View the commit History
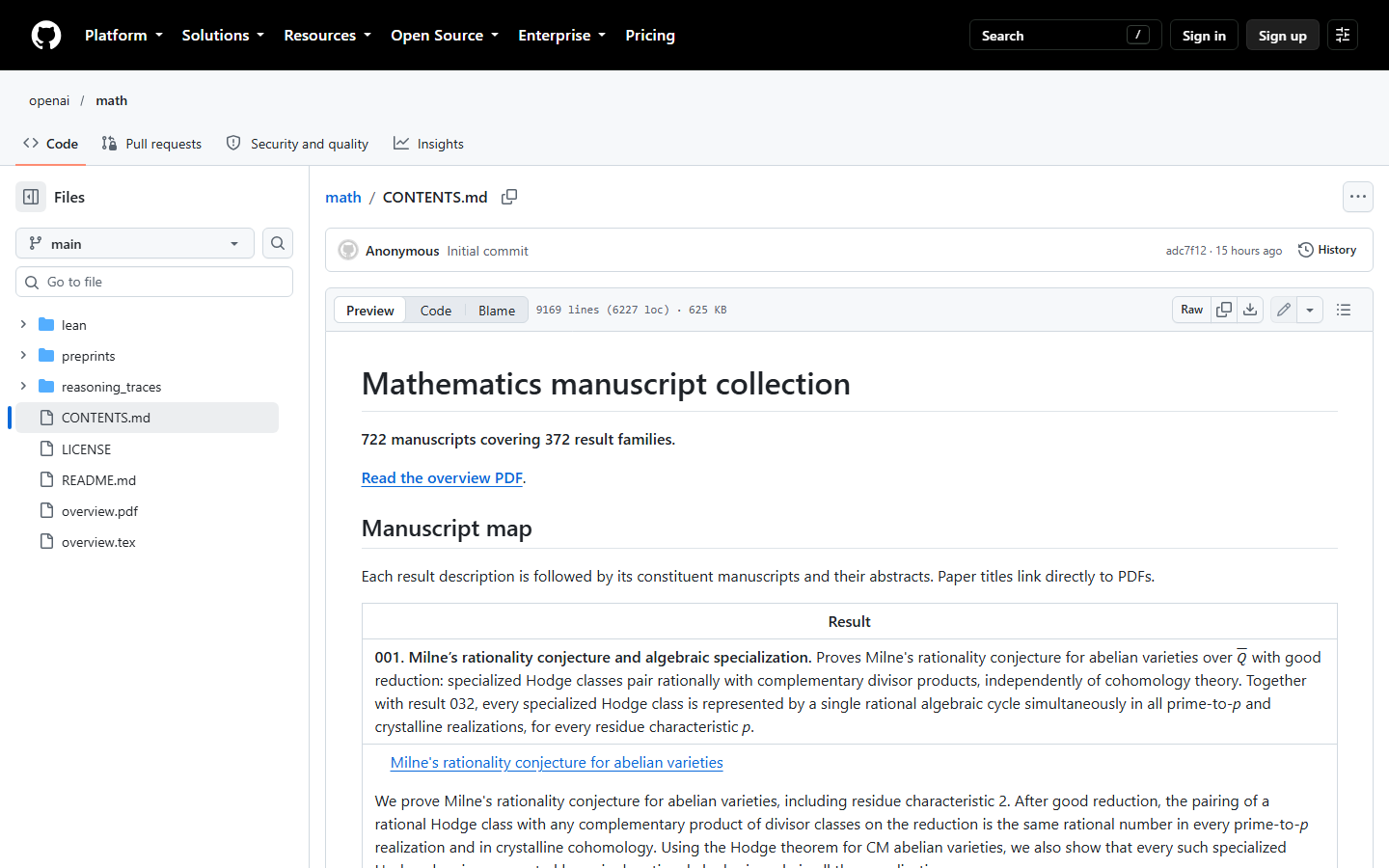Image resolution: width=1389 pixels, height=868 pixels. click(1327, 250)
